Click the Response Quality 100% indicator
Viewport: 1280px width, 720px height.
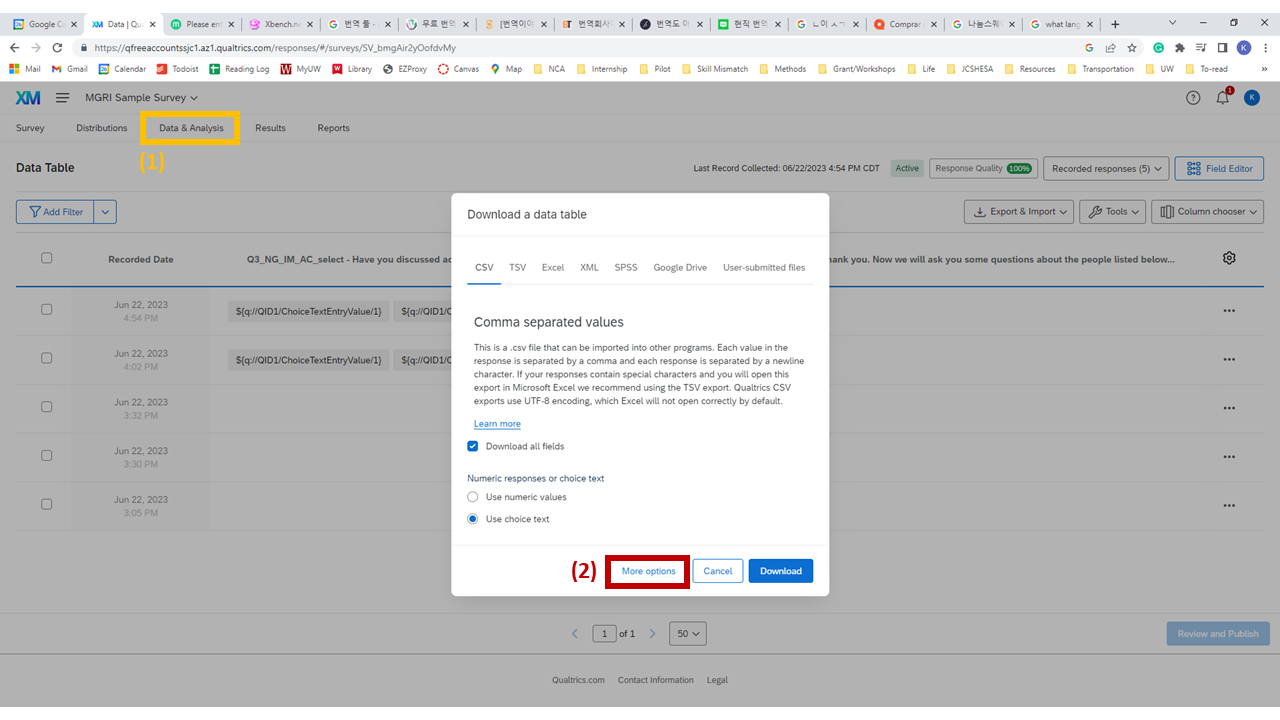982,168
